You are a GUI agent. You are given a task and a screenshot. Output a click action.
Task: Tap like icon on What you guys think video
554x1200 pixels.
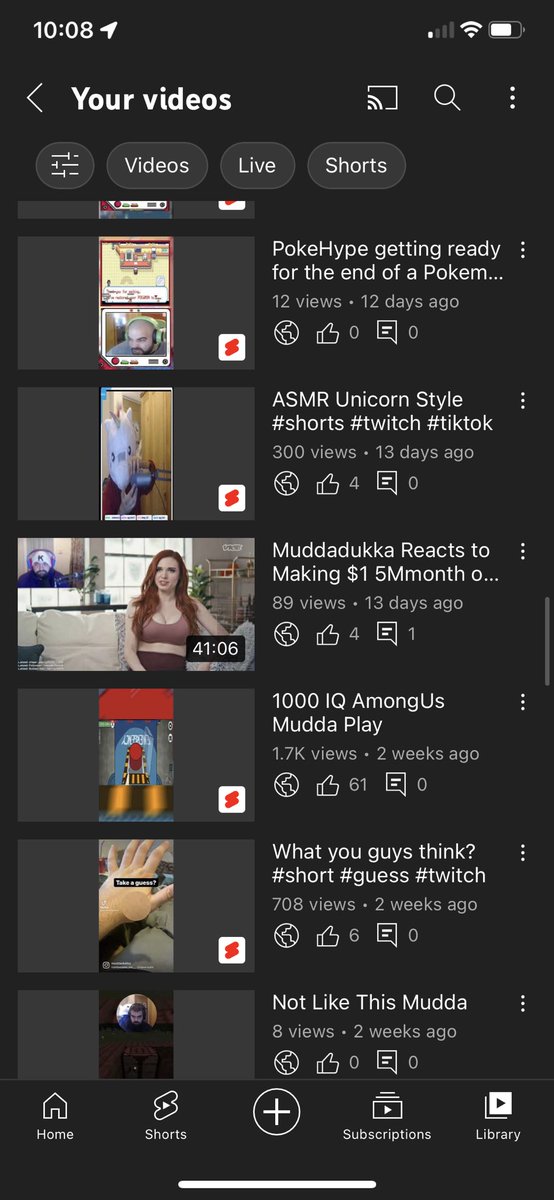point(328,936)
